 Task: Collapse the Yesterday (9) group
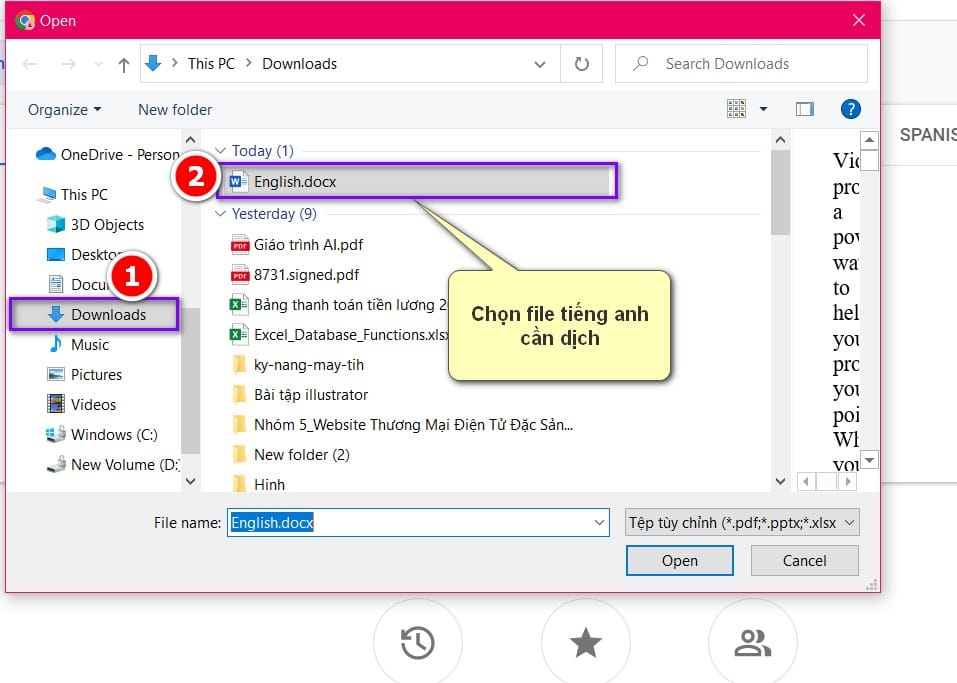click(x=220, y=214)
